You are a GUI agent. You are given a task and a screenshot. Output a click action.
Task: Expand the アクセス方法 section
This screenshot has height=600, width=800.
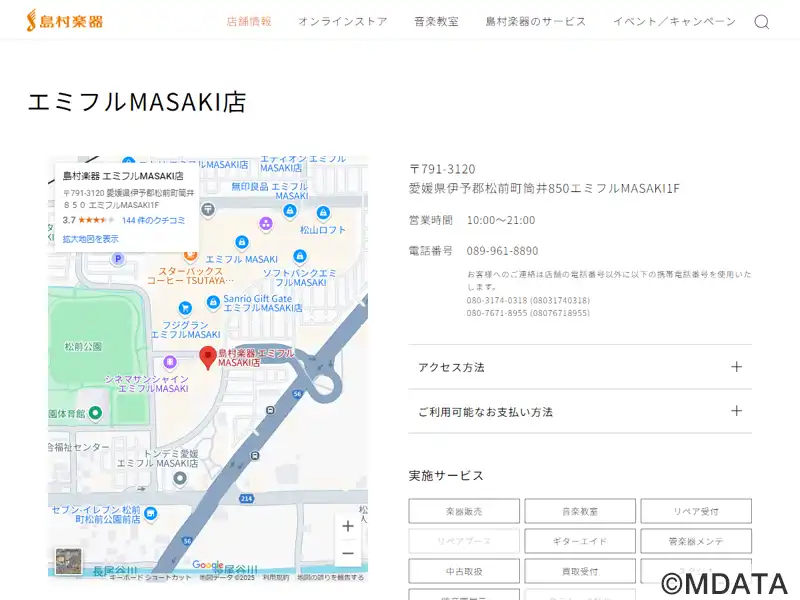click(580, 367)
